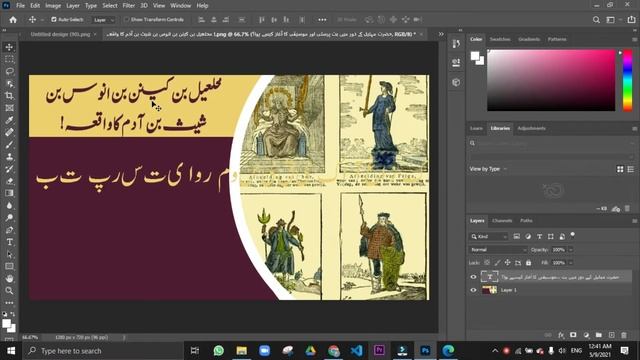Open the Opacity slider dropdown arrow

tap(571, 249)
